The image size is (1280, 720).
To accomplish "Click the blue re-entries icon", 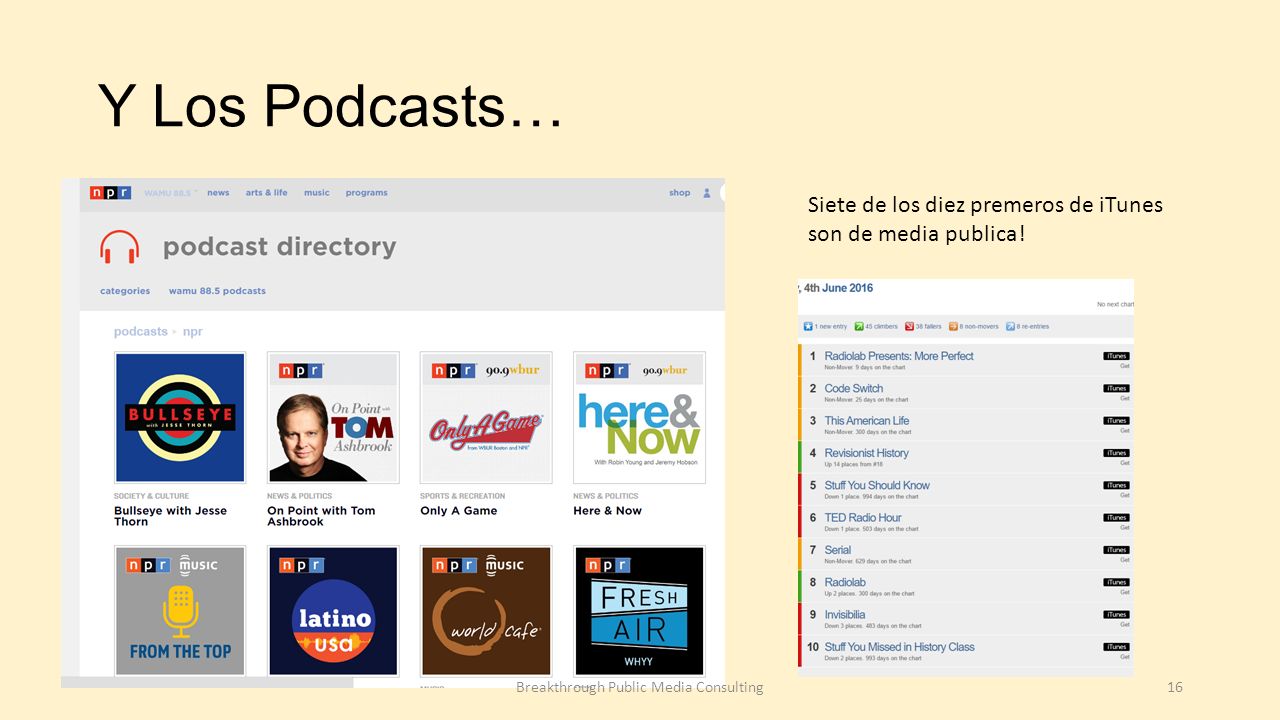I will click(x=1011, y=326).
